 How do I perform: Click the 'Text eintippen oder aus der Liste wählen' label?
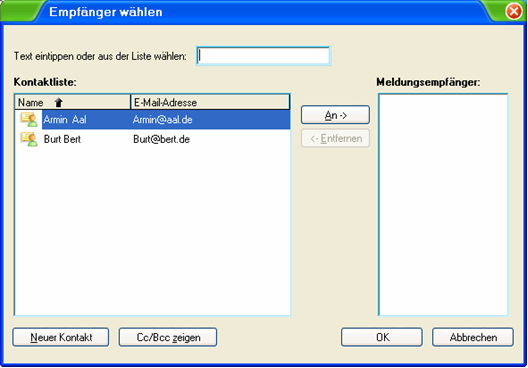click(x=100, y=56)
